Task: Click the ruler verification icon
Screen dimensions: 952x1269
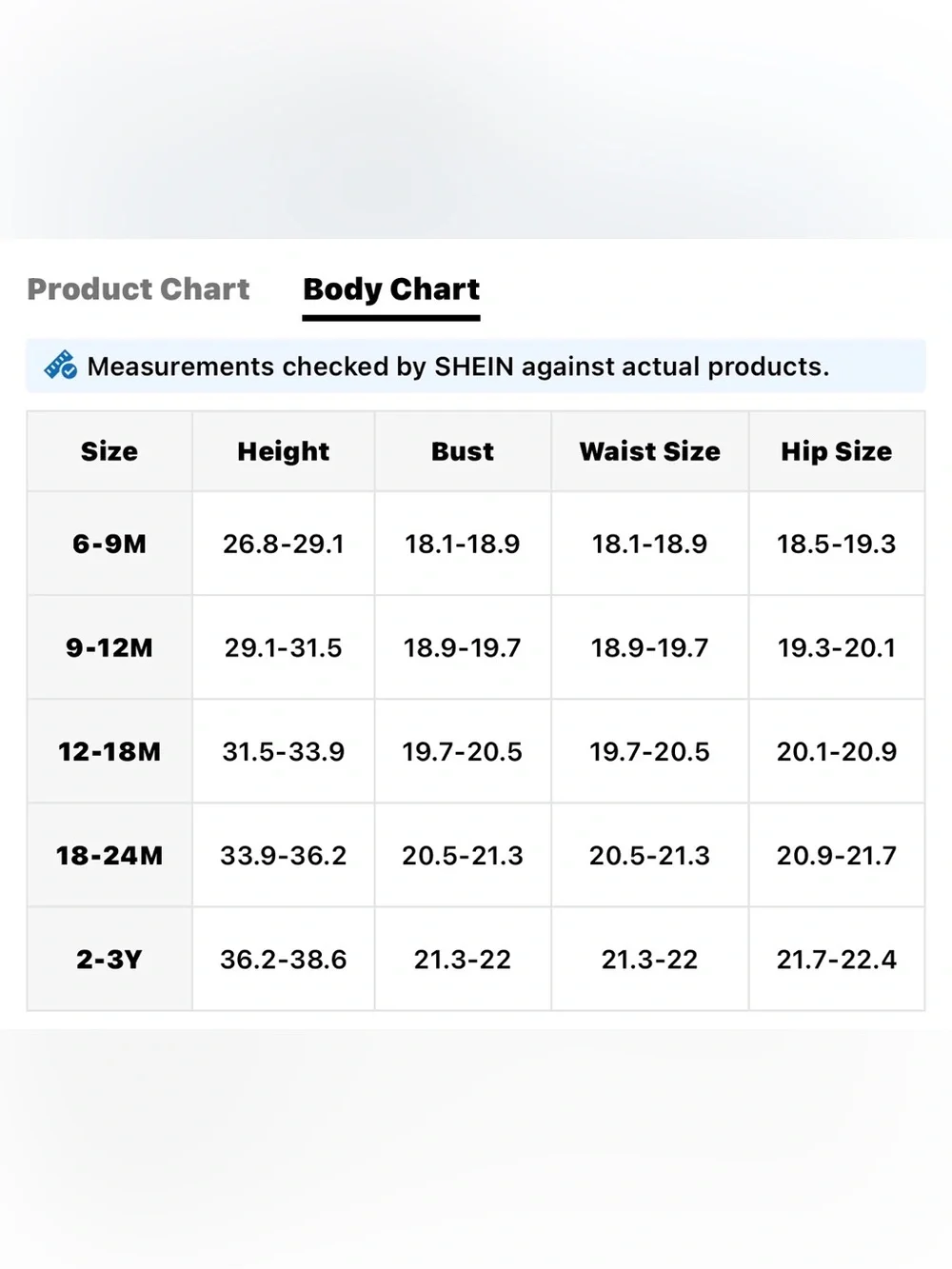Action: (x=61, y=366)
